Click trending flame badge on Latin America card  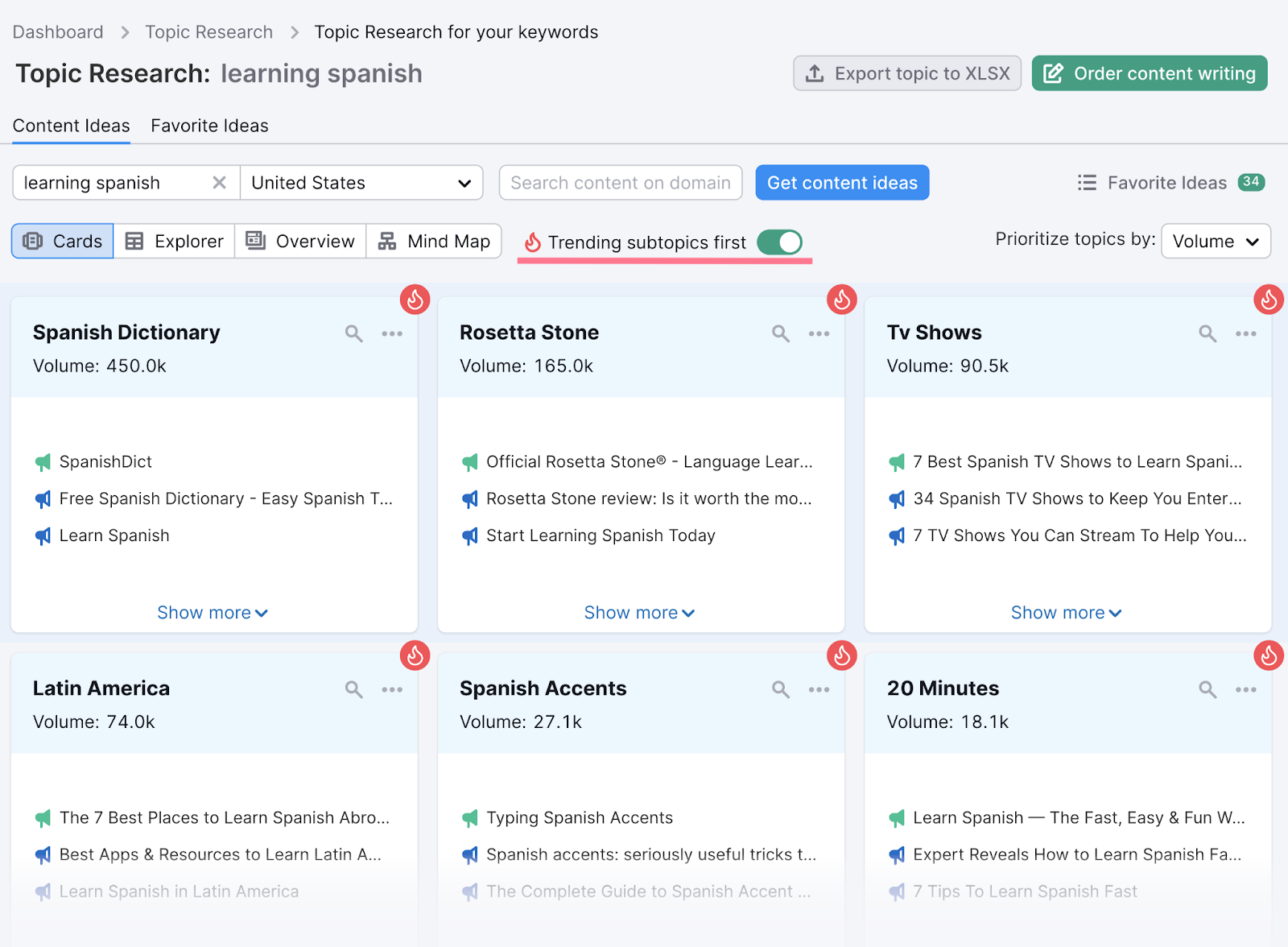coord(415,655)
